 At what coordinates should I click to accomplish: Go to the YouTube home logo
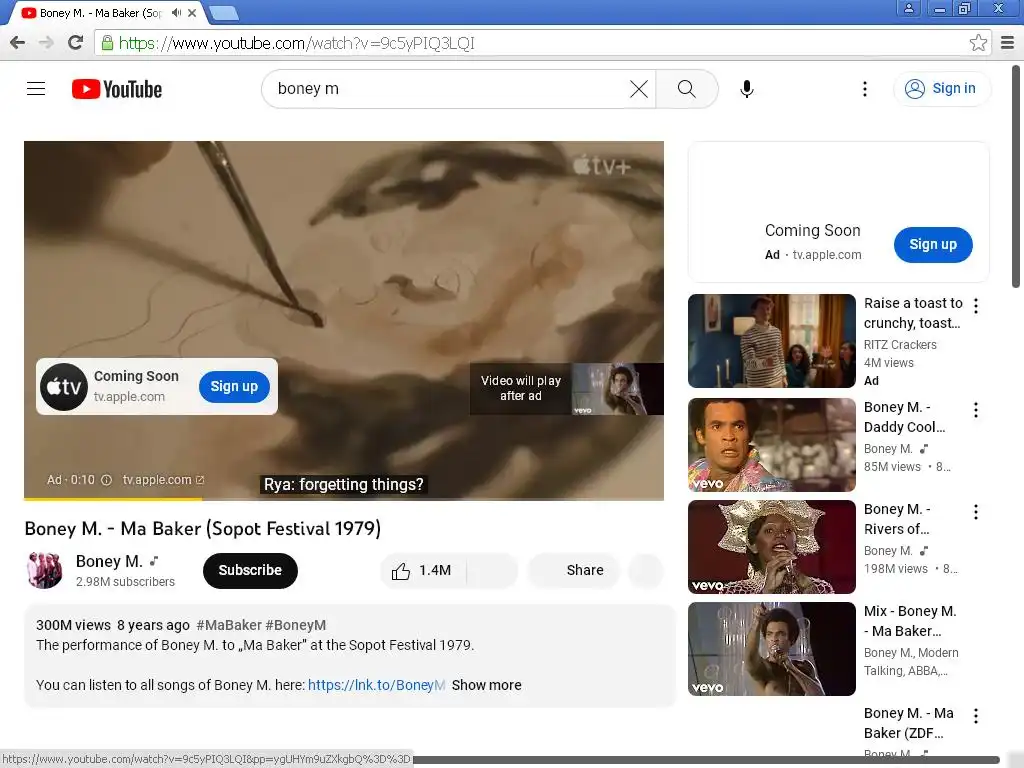coord(117,89)
